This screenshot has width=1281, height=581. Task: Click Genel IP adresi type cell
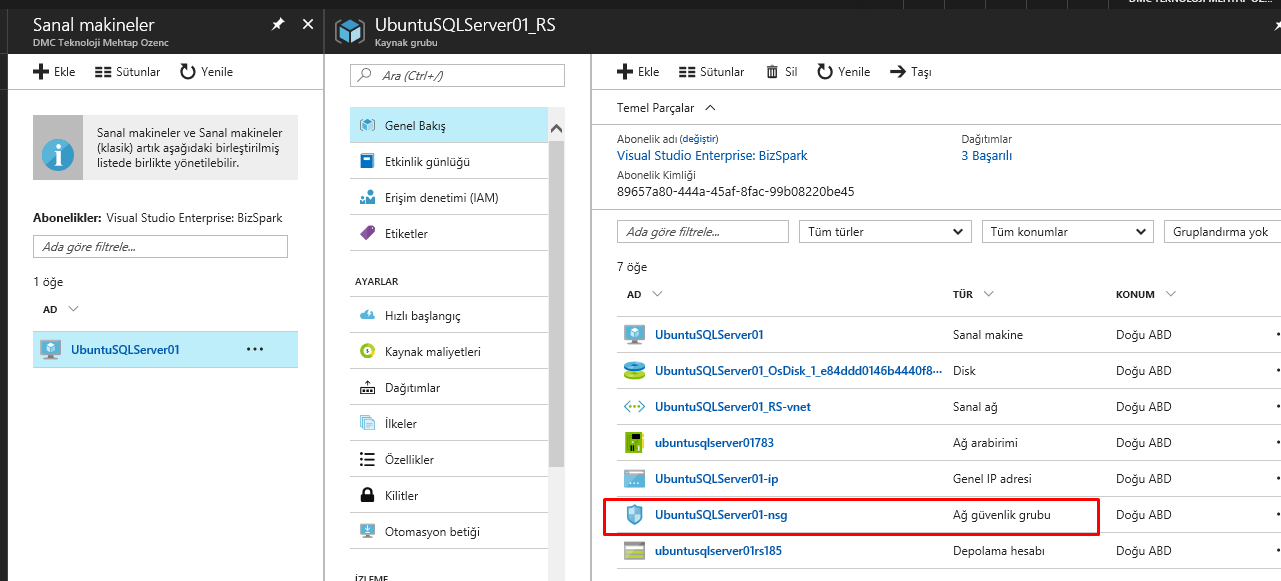tap(992, 479)
